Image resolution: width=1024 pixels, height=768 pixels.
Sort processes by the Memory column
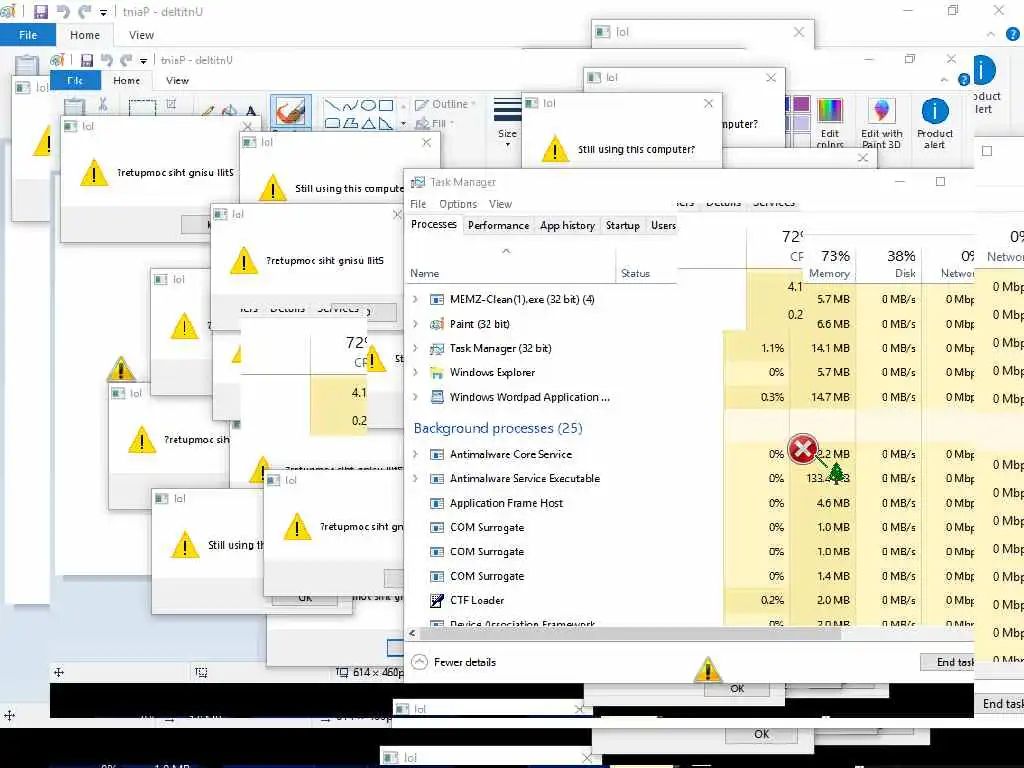(829, 264)
